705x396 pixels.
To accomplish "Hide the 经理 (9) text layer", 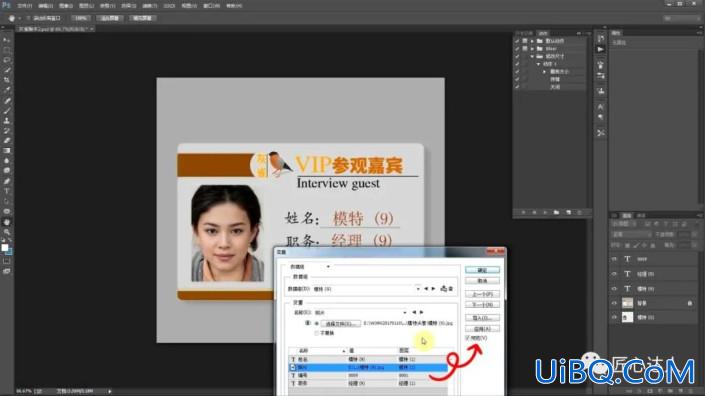I will tap(614, 274).
